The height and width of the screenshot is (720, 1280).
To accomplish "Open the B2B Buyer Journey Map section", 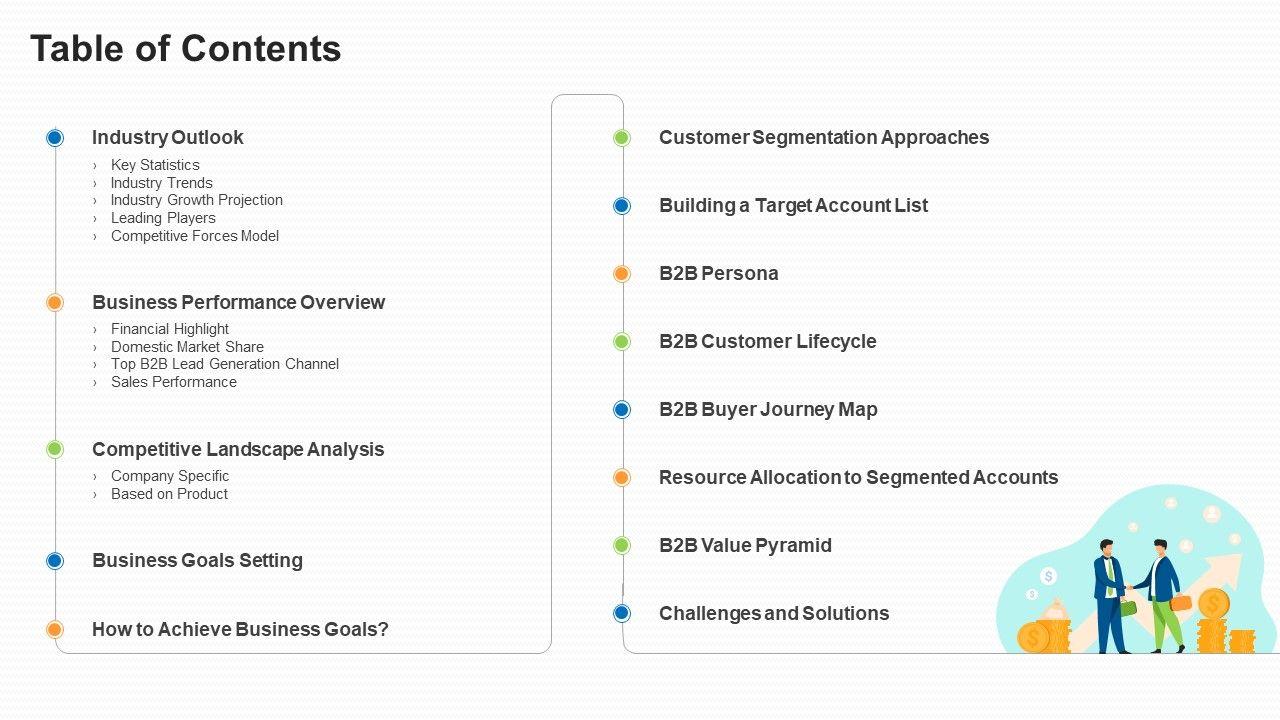I will pyautogui.click(x=768, y=410).
